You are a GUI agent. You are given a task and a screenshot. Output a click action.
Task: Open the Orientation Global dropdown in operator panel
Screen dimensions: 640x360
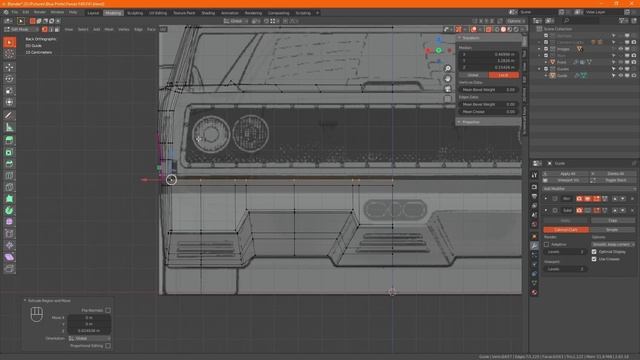click(89, 338)
